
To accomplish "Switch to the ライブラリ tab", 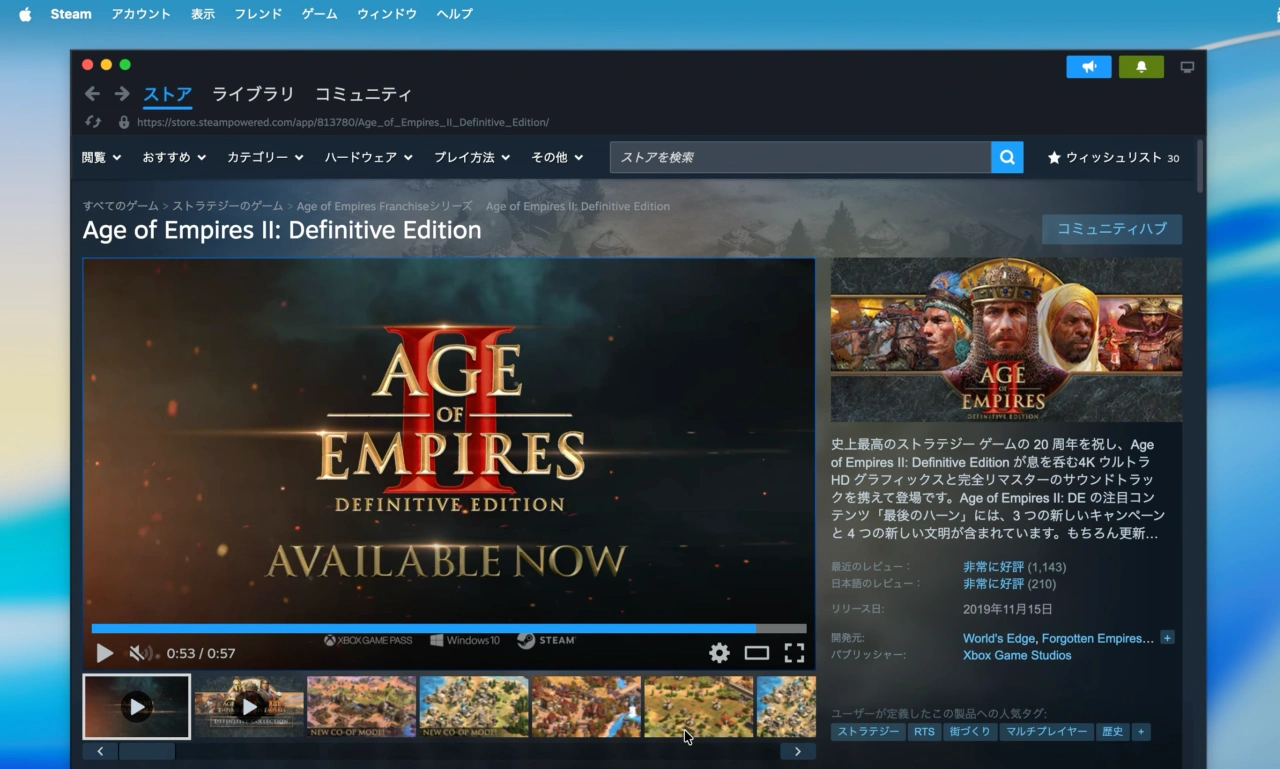I will 253,95.
